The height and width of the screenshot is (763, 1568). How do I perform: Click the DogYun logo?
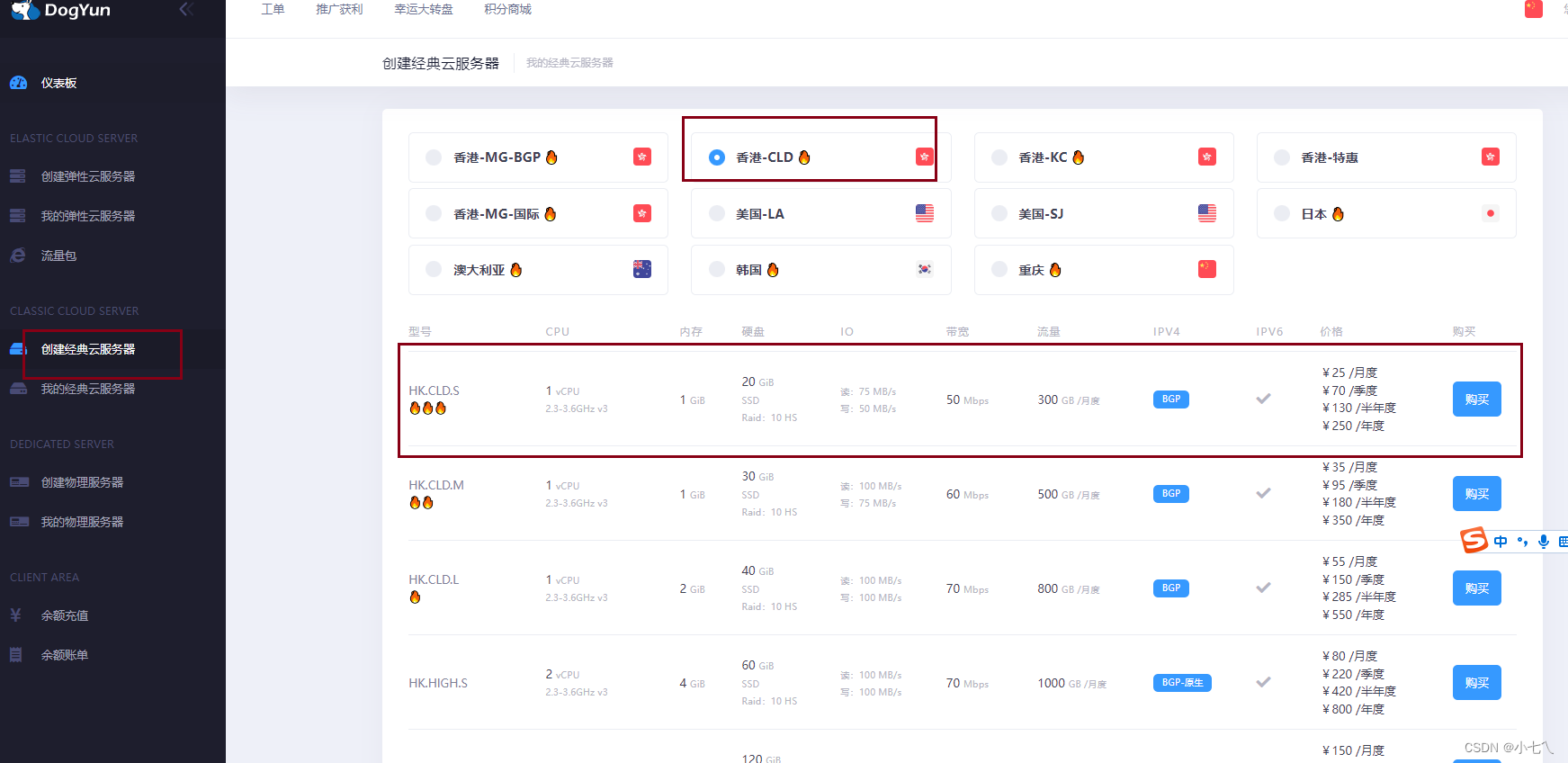click(60, 10)
